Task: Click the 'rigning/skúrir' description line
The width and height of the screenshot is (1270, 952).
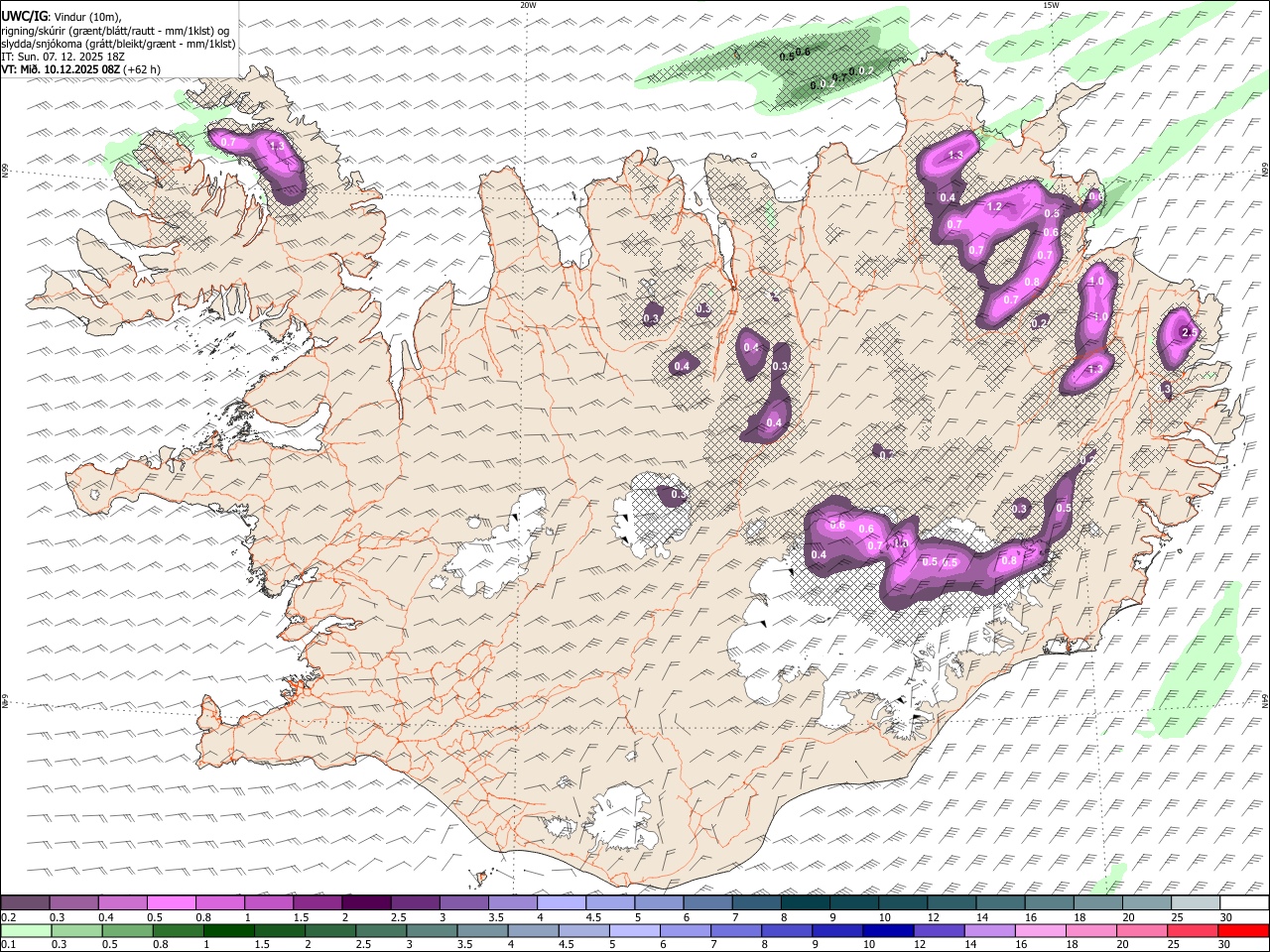Action: pos(115,31)
